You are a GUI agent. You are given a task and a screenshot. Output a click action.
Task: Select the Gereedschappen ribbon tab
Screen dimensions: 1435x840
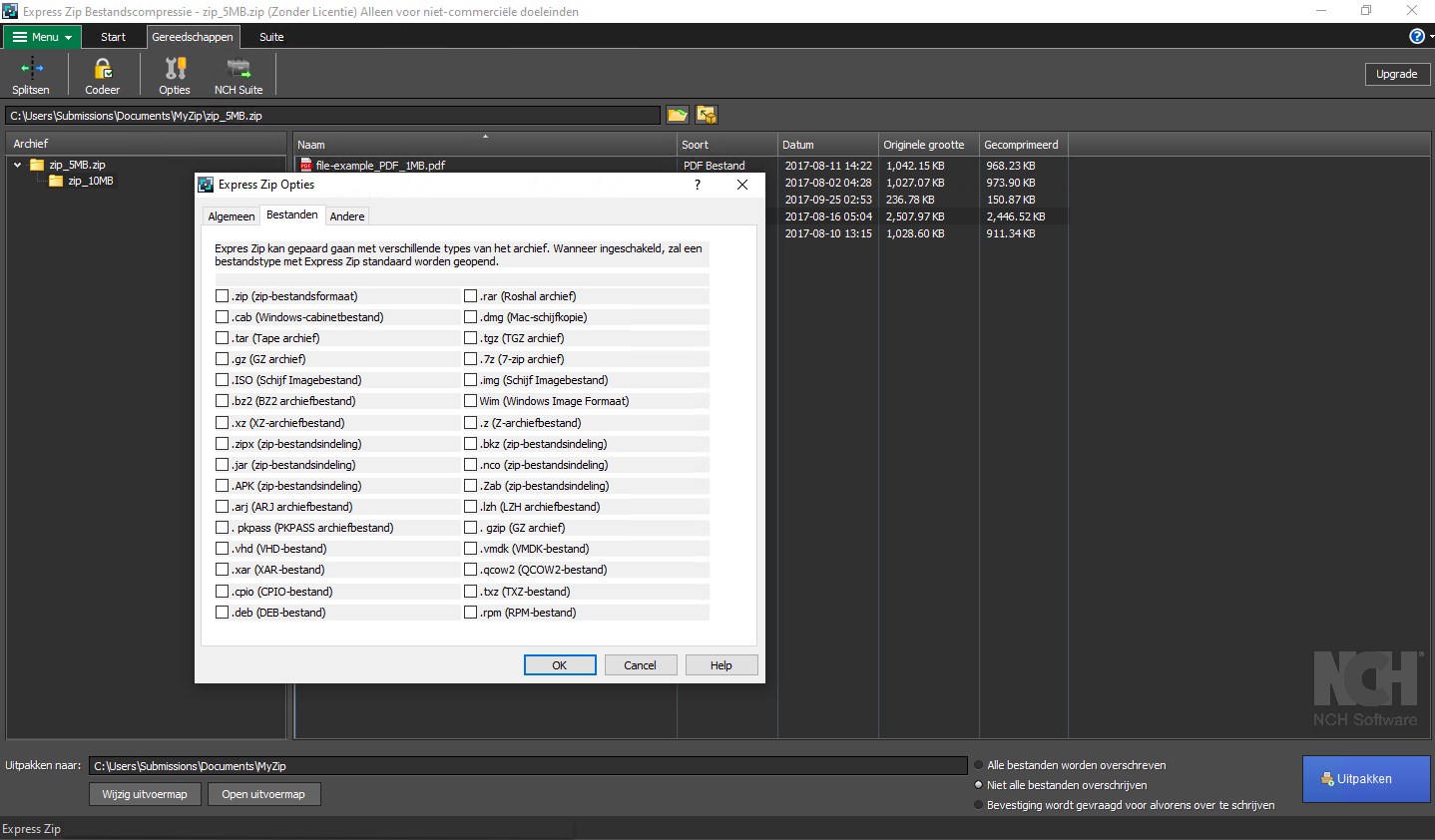[193, 37]
